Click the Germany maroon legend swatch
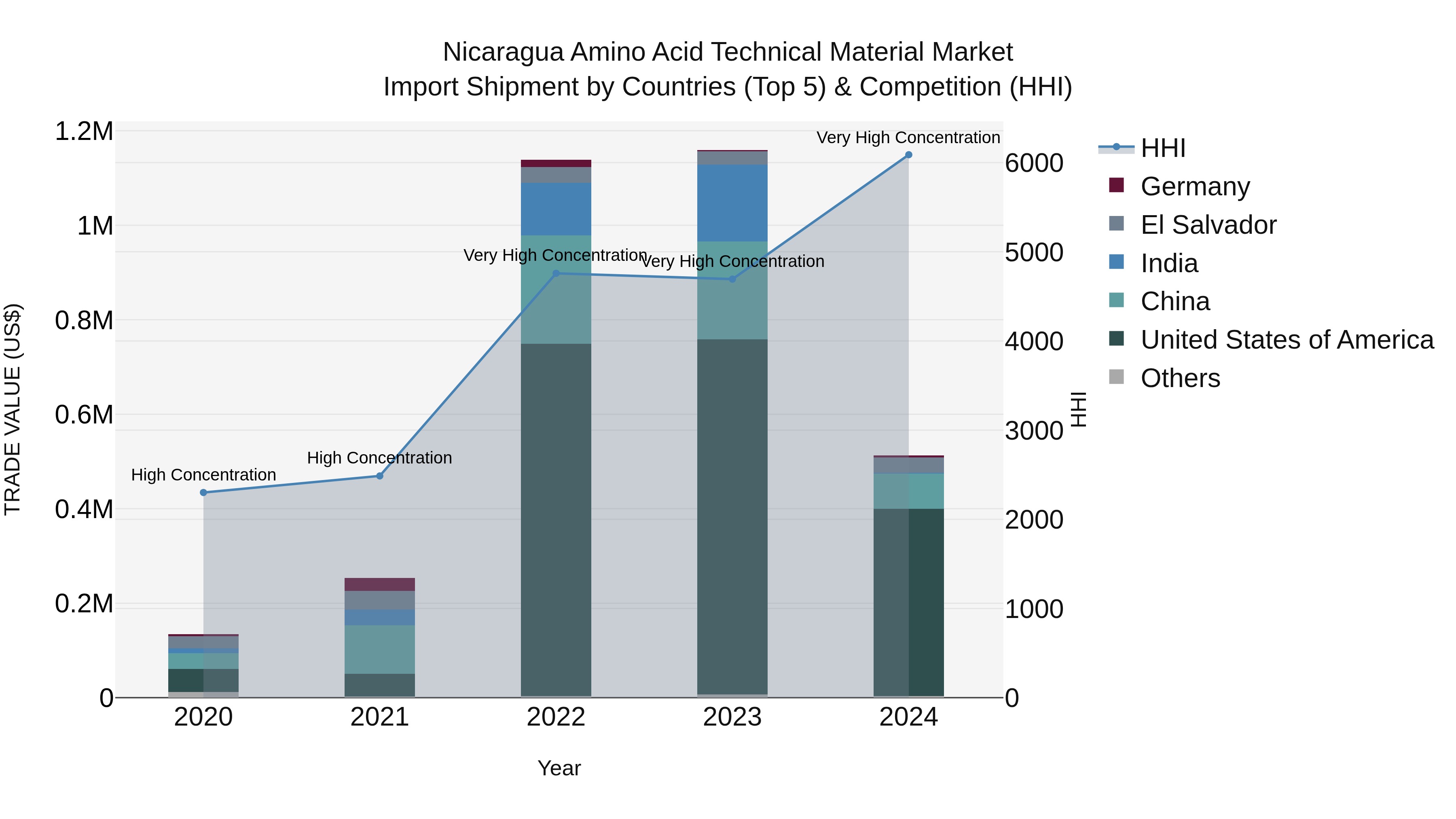 [x=1116, y=185]
